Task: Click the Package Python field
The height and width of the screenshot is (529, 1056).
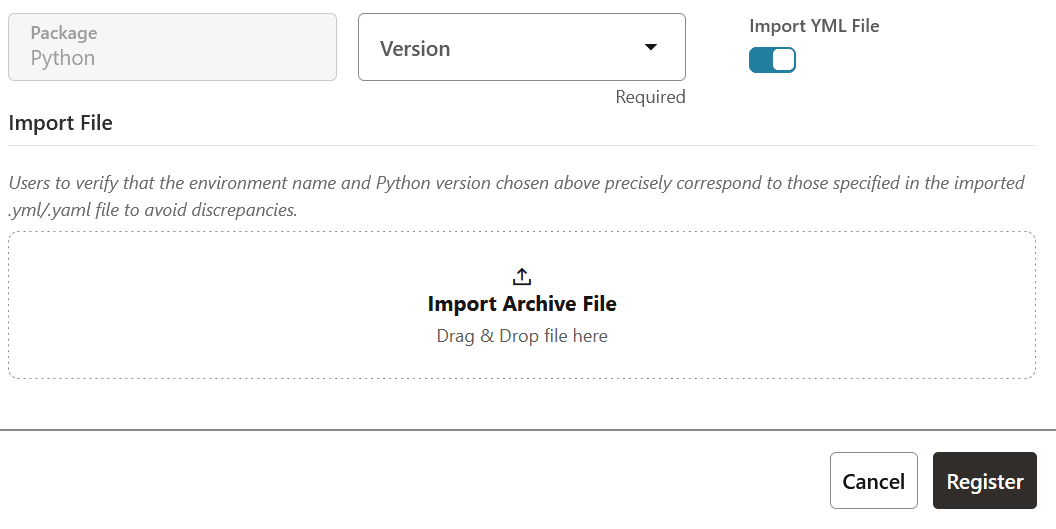Action: 172,47
